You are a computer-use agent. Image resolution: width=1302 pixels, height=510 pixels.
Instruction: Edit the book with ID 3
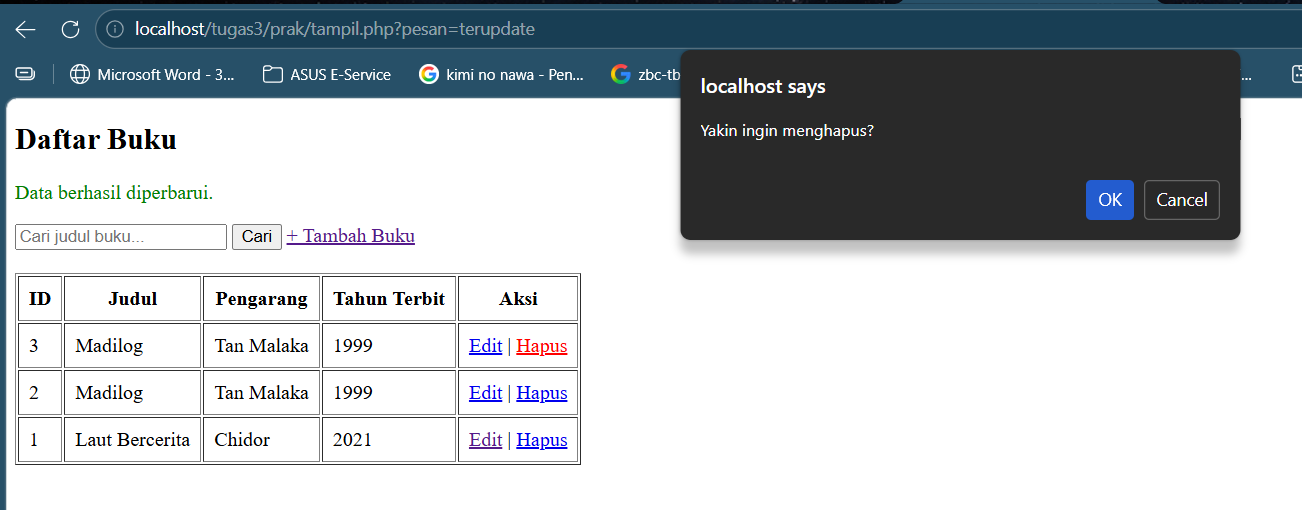point(485,346)
